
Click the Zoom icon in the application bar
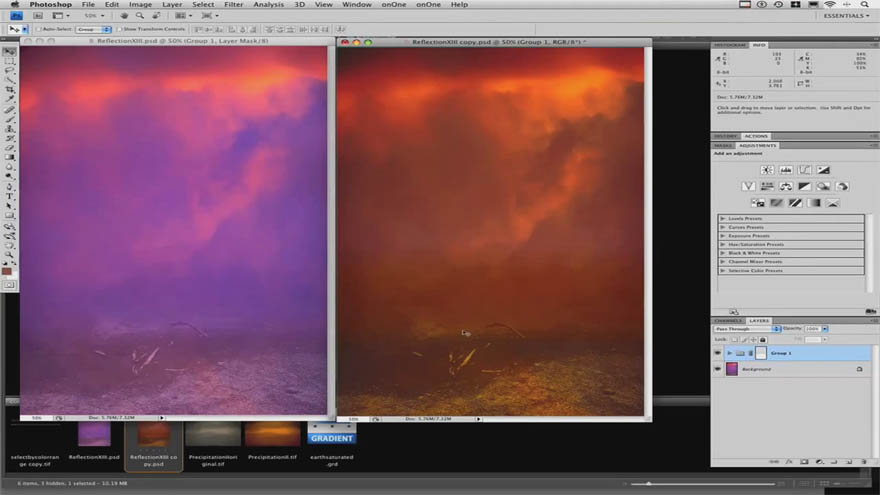tap(140, 16)
